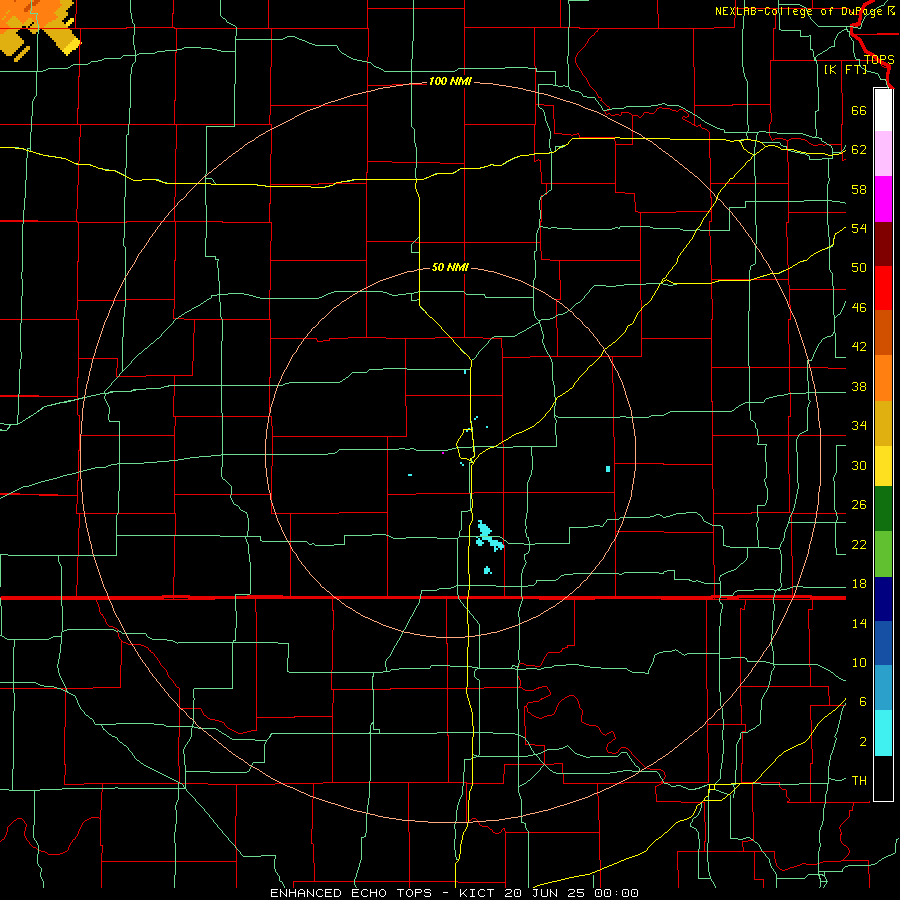Click the light pink legend swatch
The height and width of the screenshot is (900, 900).
[883, 154]
